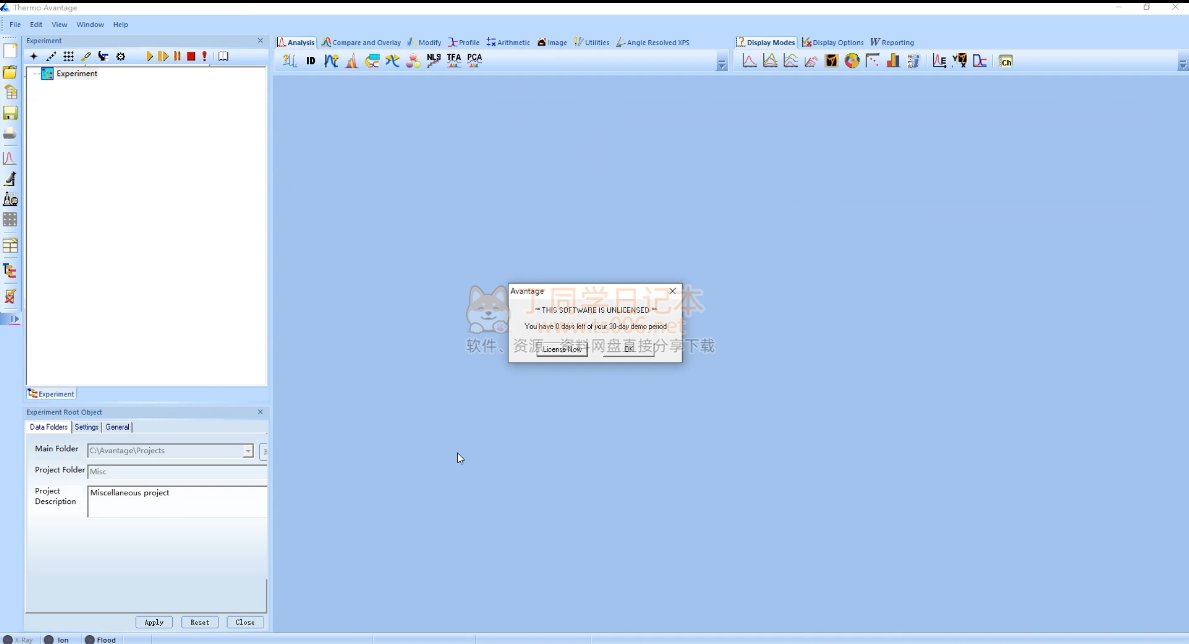Switch to the Angle Resolved XPS tab

pos(653,42)
